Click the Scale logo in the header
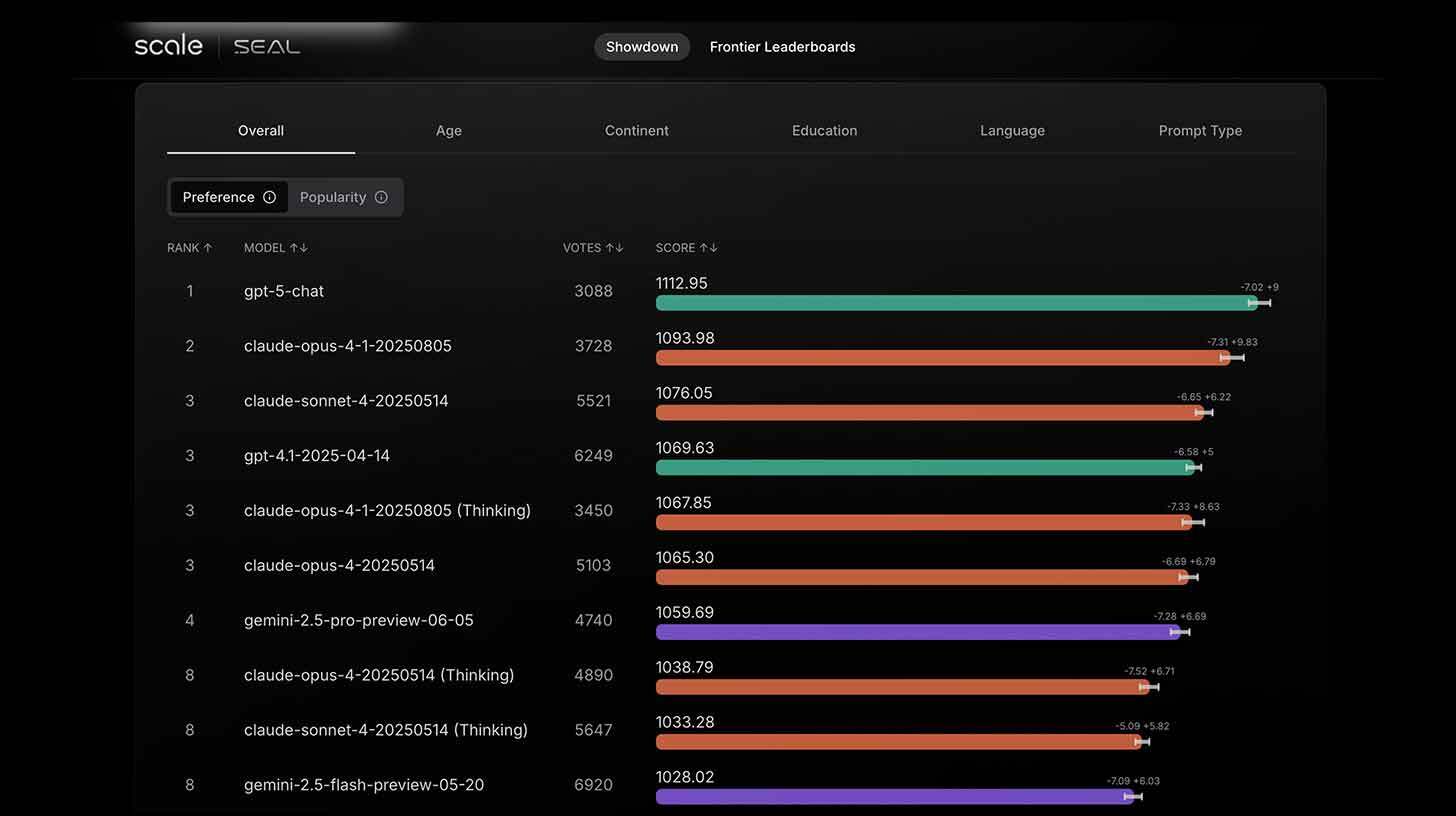The height and width of the screenshot is (816, 1456). (x=168, y=45)
